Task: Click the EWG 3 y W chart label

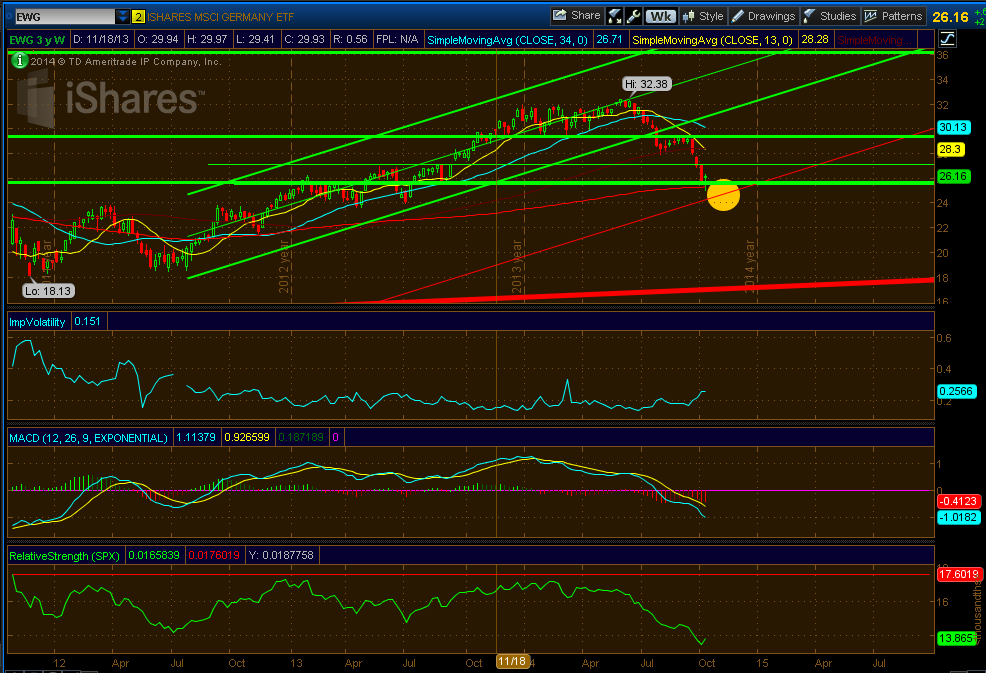Action: tap(37, 39)
